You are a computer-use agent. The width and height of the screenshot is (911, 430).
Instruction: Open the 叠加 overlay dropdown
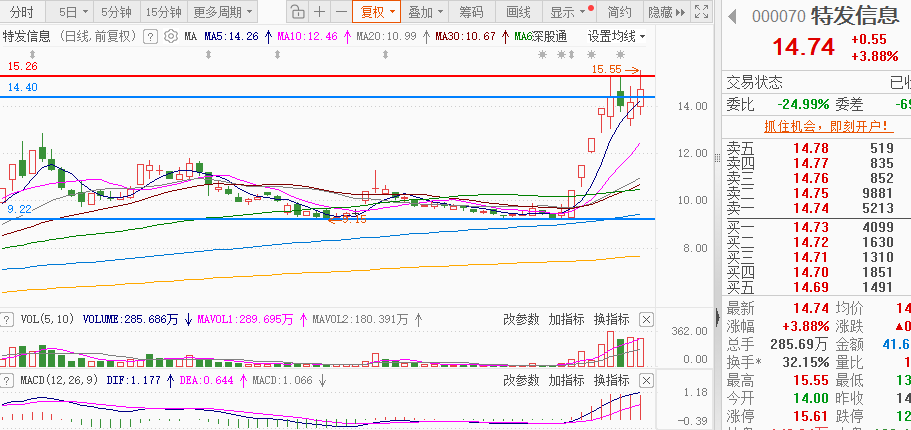(x=425, y=12)
